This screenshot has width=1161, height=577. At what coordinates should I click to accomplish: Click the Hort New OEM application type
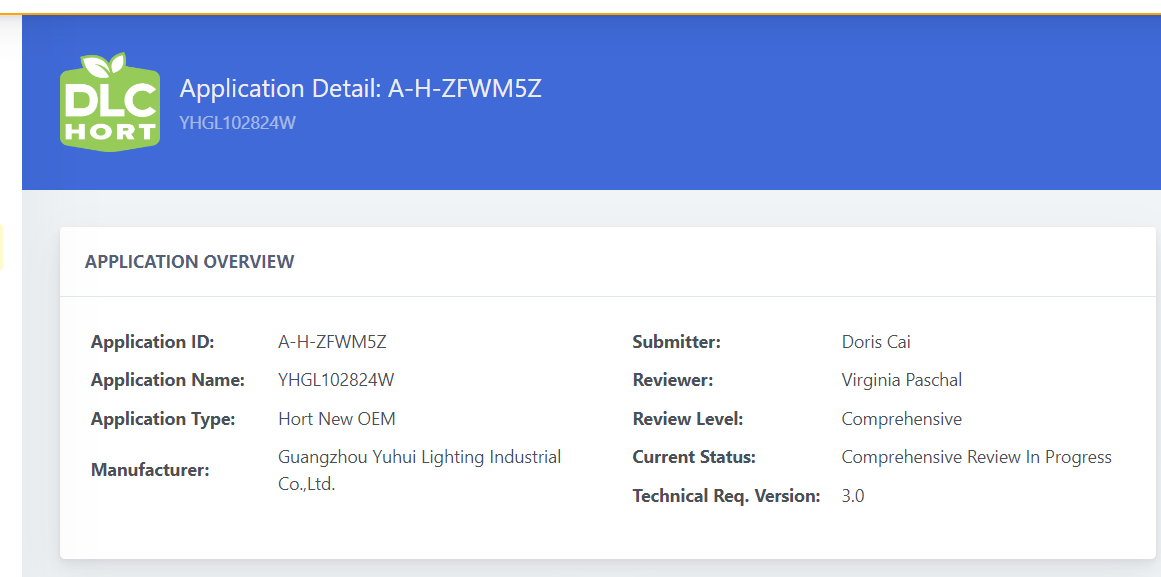point(337,419)
